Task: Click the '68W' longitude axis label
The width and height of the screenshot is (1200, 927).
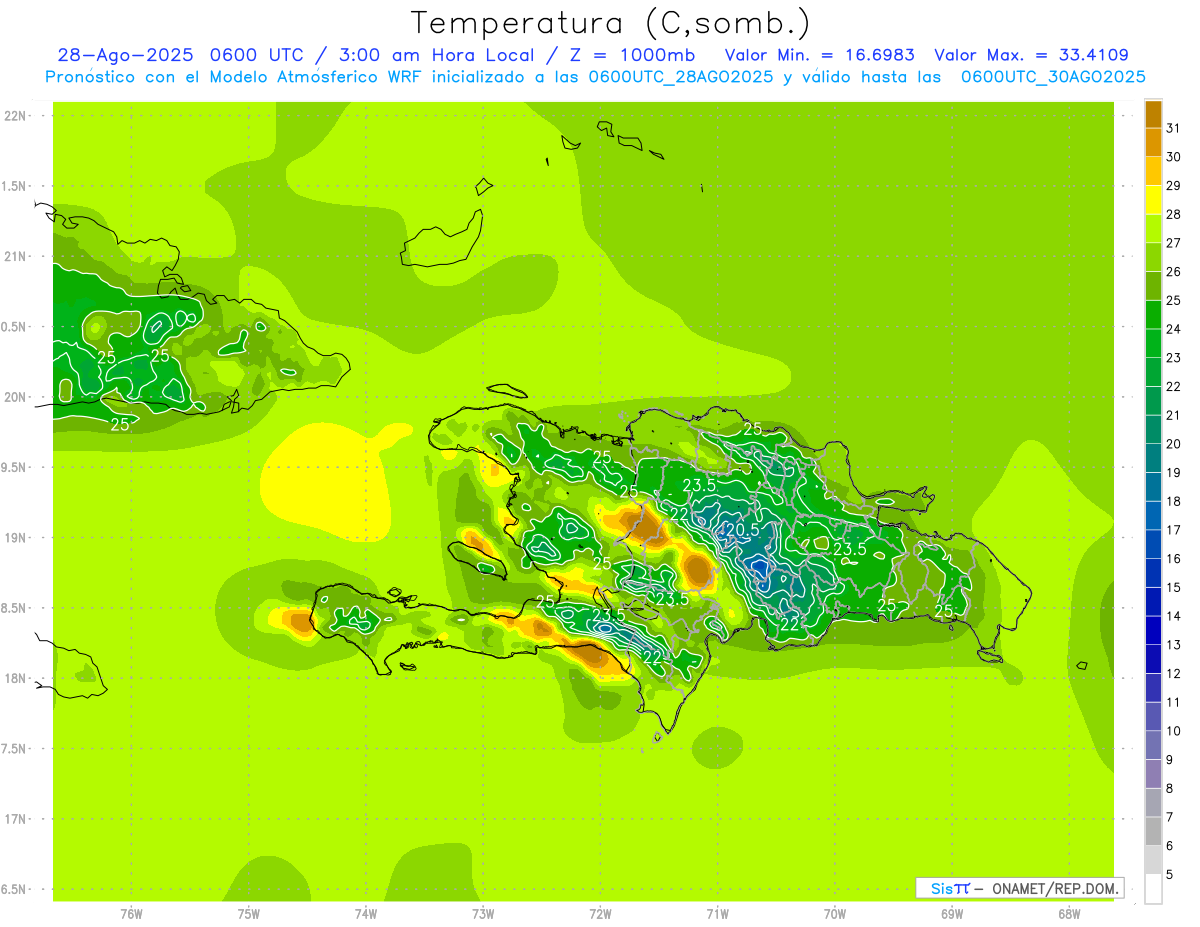Action: (x=1069, y=914)
